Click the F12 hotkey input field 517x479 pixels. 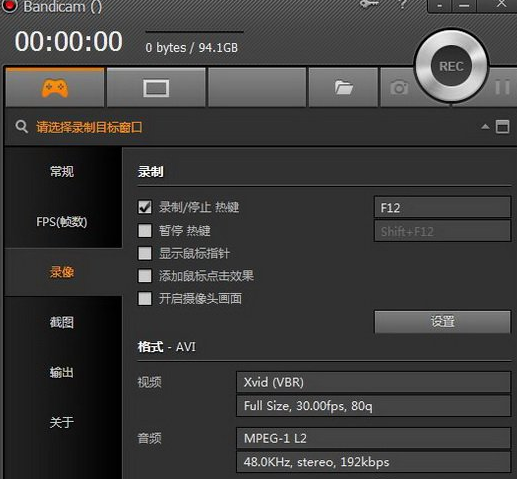(x=442, y=207)
